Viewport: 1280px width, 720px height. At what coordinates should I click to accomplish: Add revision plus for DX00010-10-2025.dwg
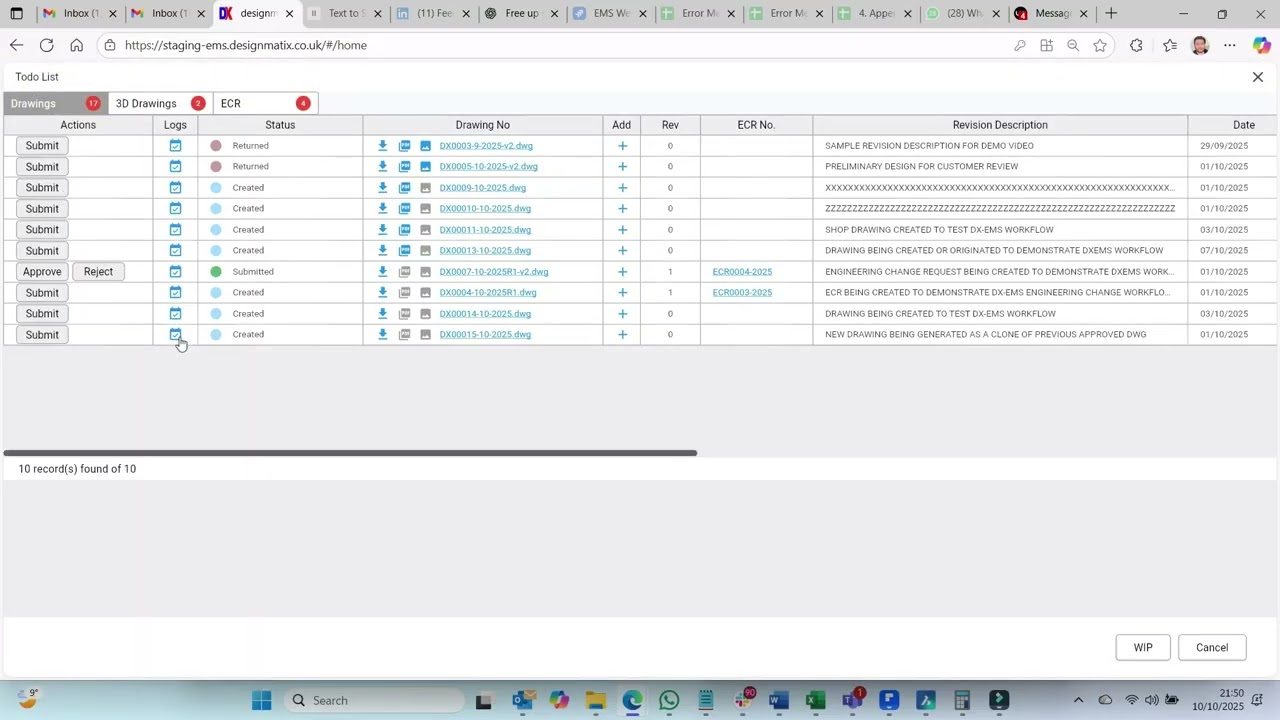[622, 209]
